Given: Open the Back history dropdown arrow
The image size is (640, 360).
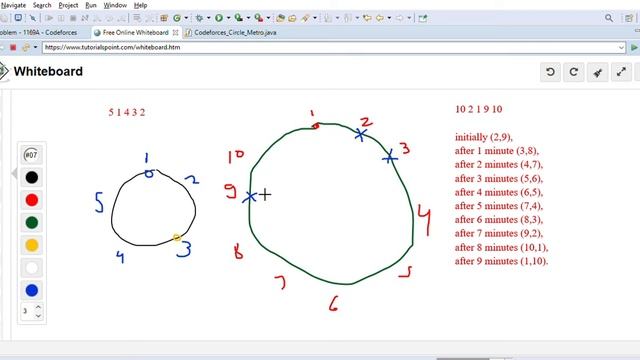Looking at the screenshot, I should [389, 18].
